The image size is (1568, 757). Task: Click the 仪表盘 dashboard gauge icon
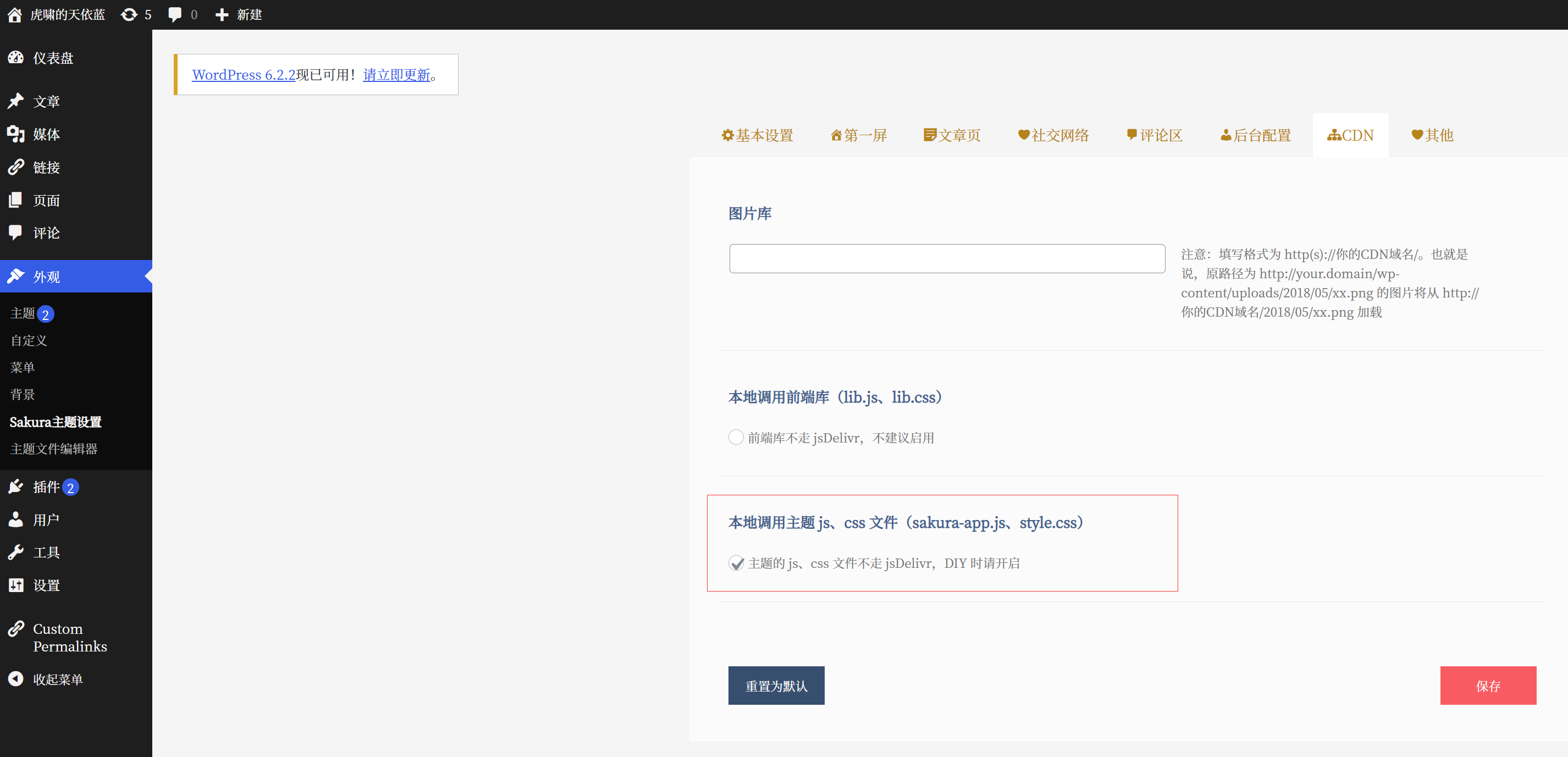(x=16, y=58)
